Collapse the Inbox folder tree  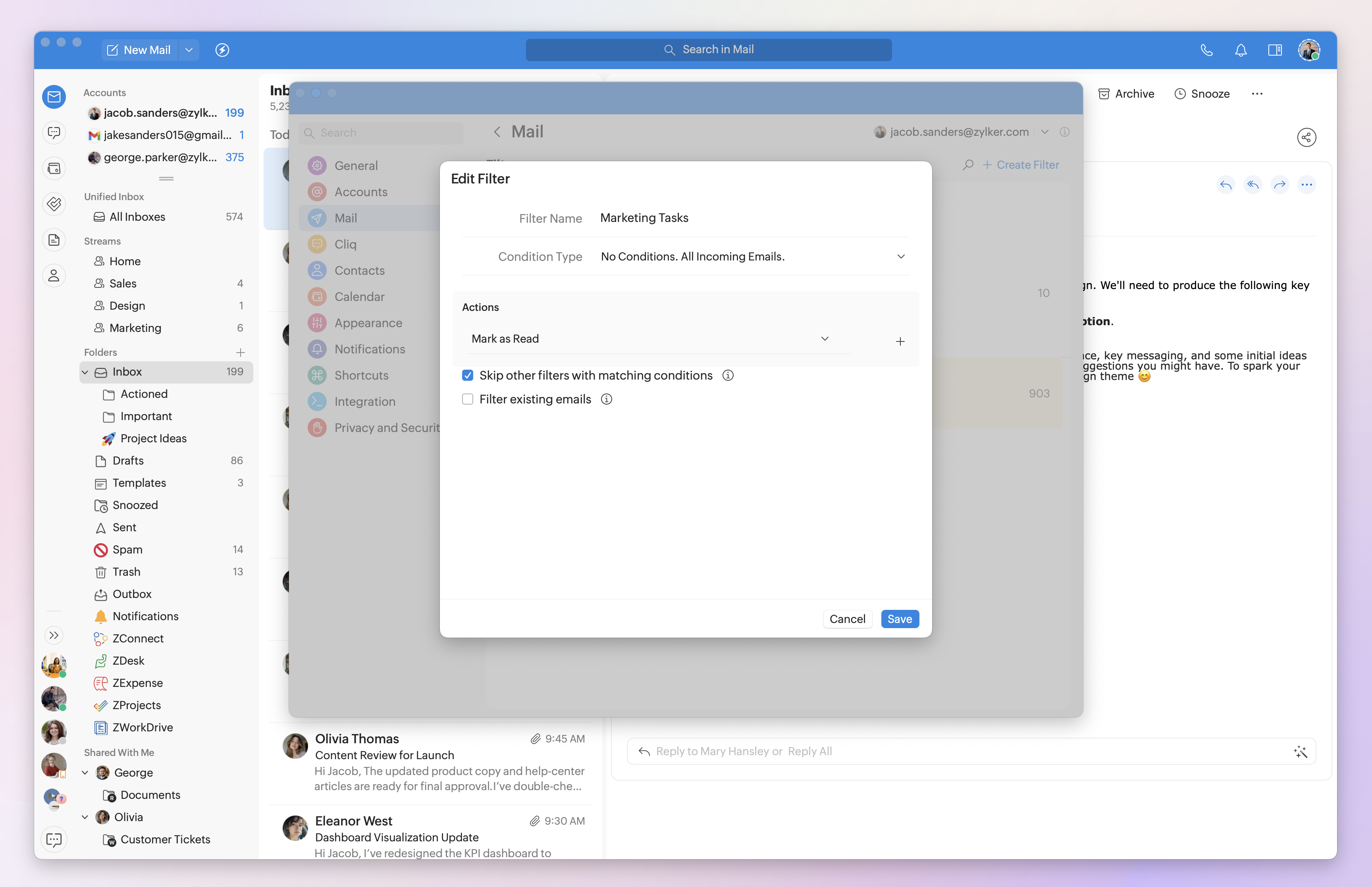tap(85, 372)
